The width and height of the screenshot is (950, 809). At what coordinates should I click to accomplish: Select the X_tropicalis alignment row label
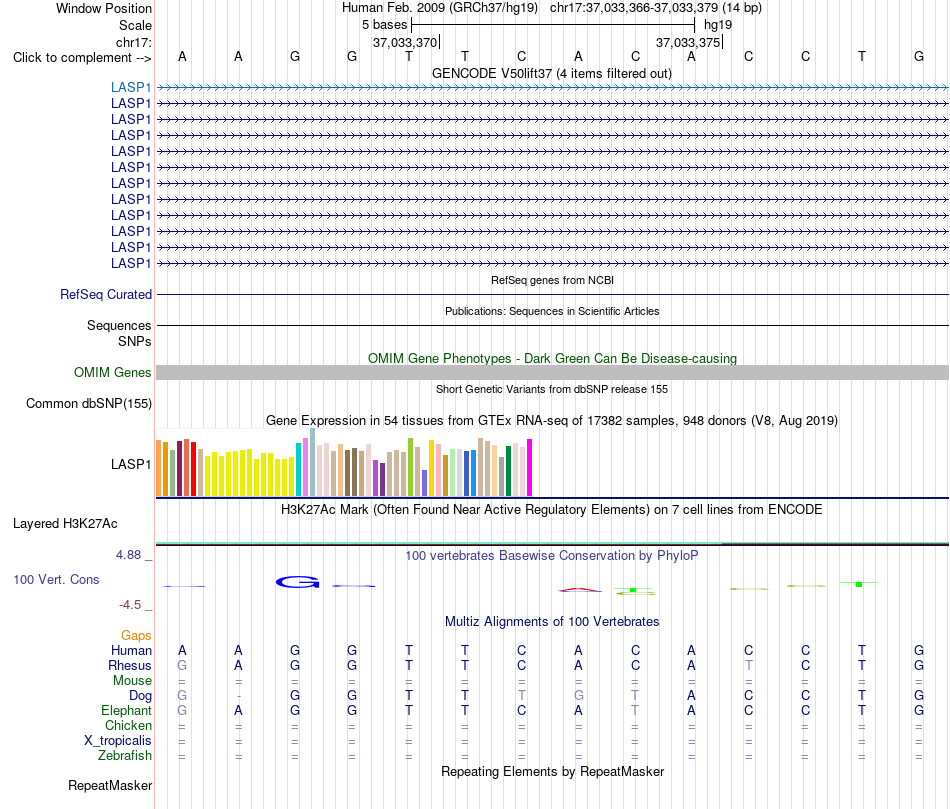118,741
